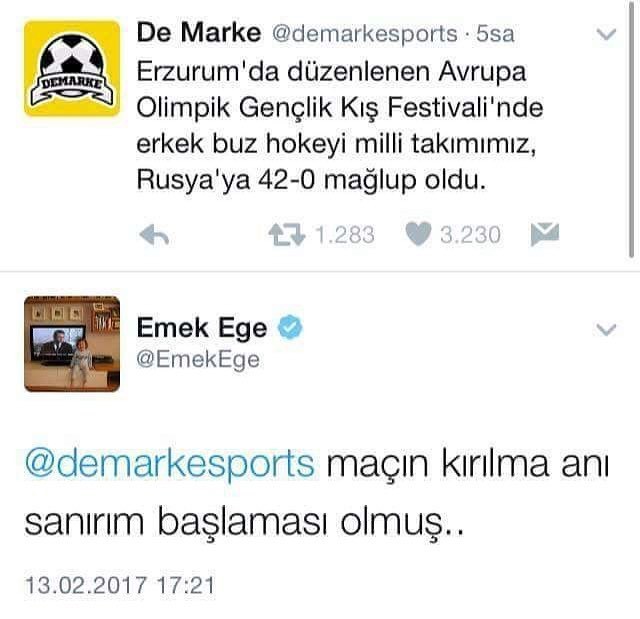640x619 pixels.
Task: Like the tweet with the heart icon
Action: [x=418, y=234]
